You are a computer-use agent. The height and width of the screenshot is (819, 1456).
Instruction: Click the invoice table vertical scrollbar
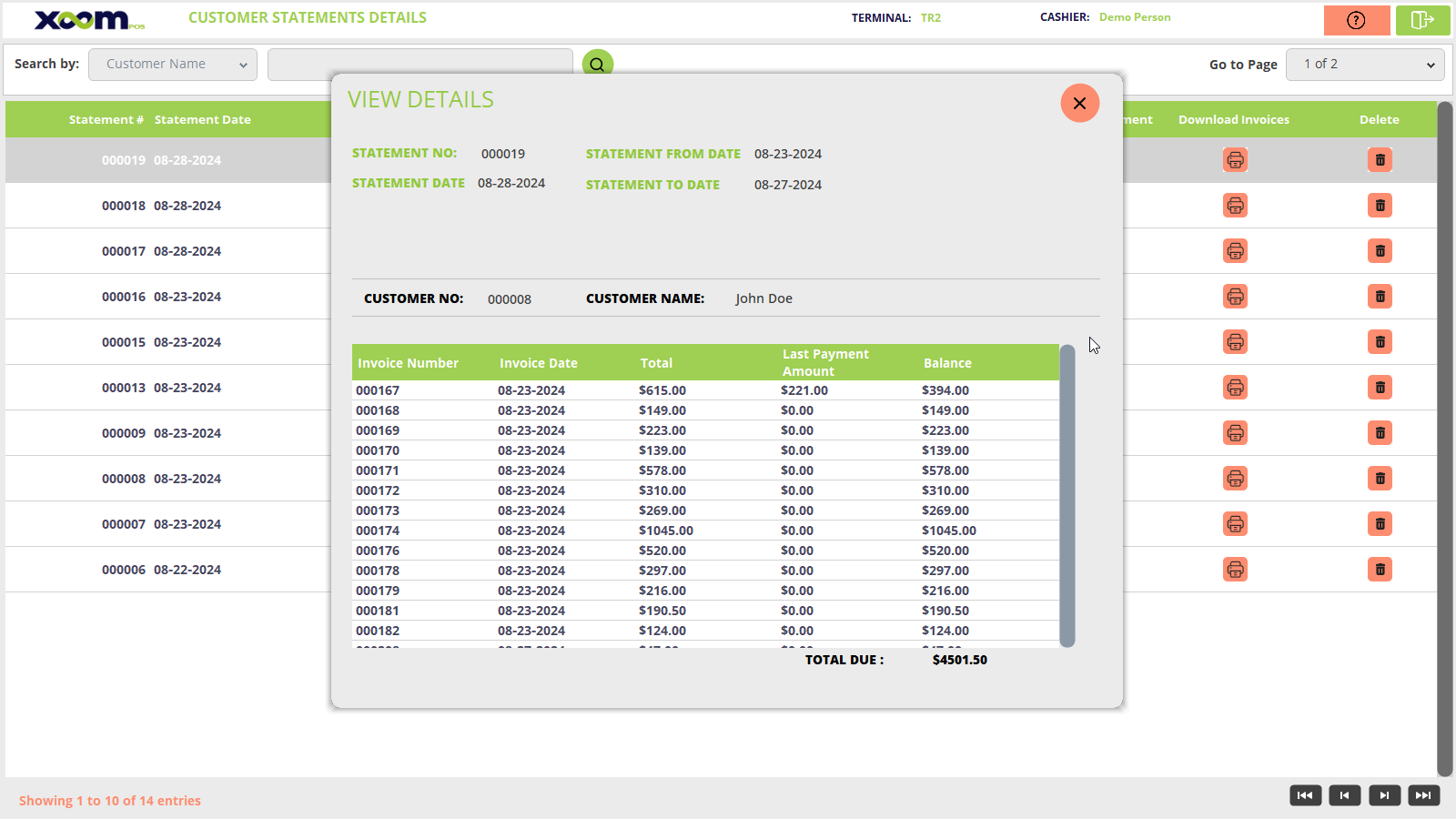tap(1067, 496)
